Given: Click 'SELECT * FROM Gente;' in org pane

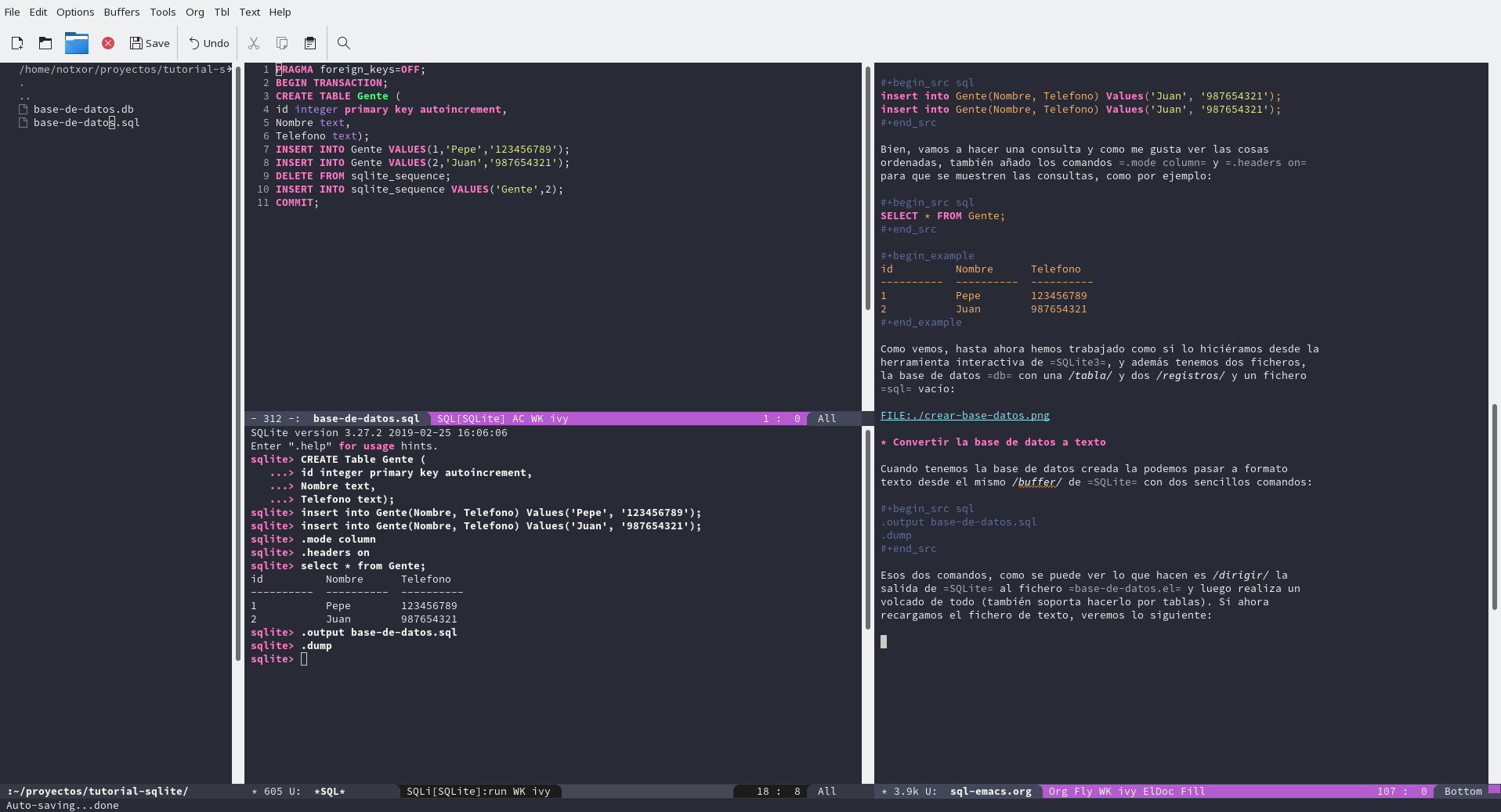Looking at the screenshot, I should [942, 216].
